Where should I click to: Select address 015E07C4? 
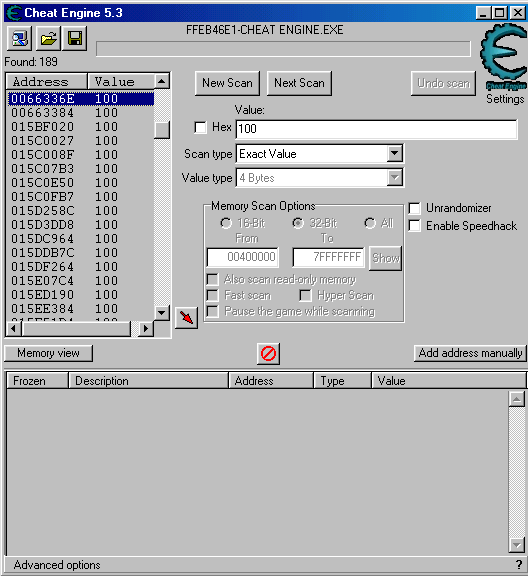pyautogui.click(x=80, y=281)
